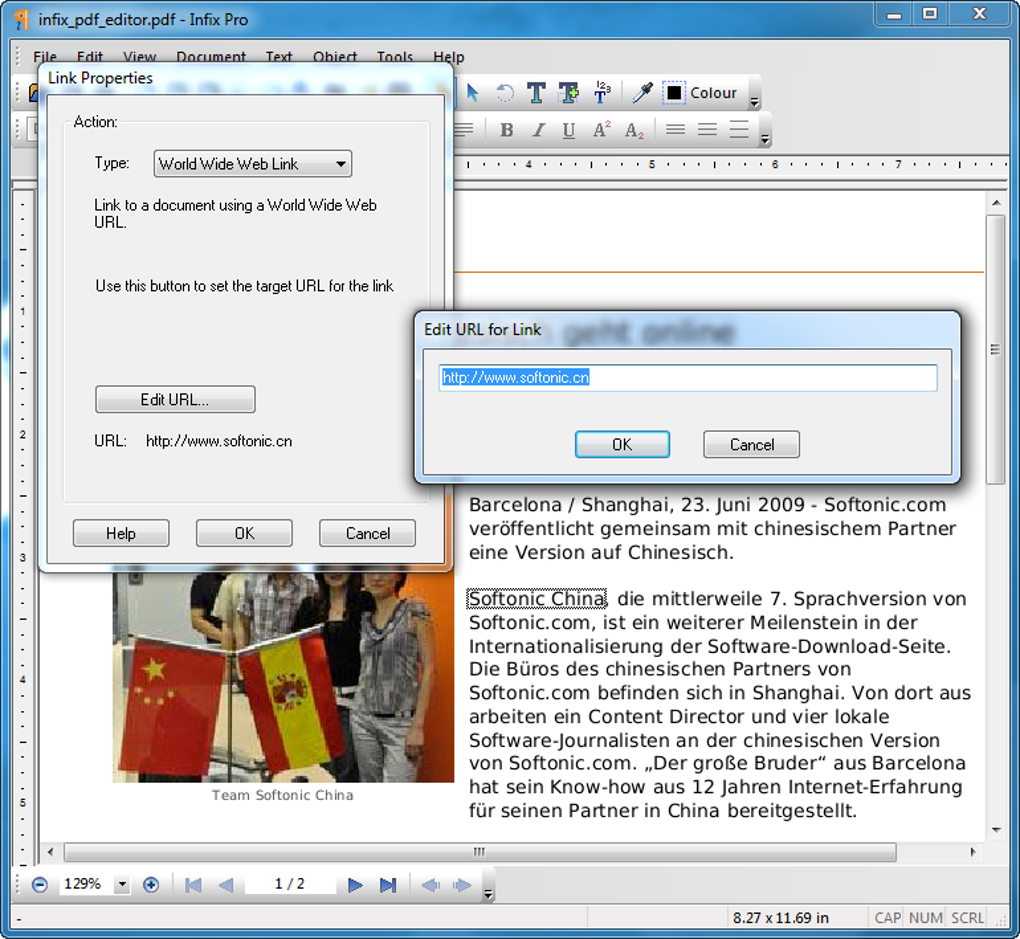Click the URL text field in Edit URL dialog
This screenshot has width=1020, height=939.
[688, 378]
